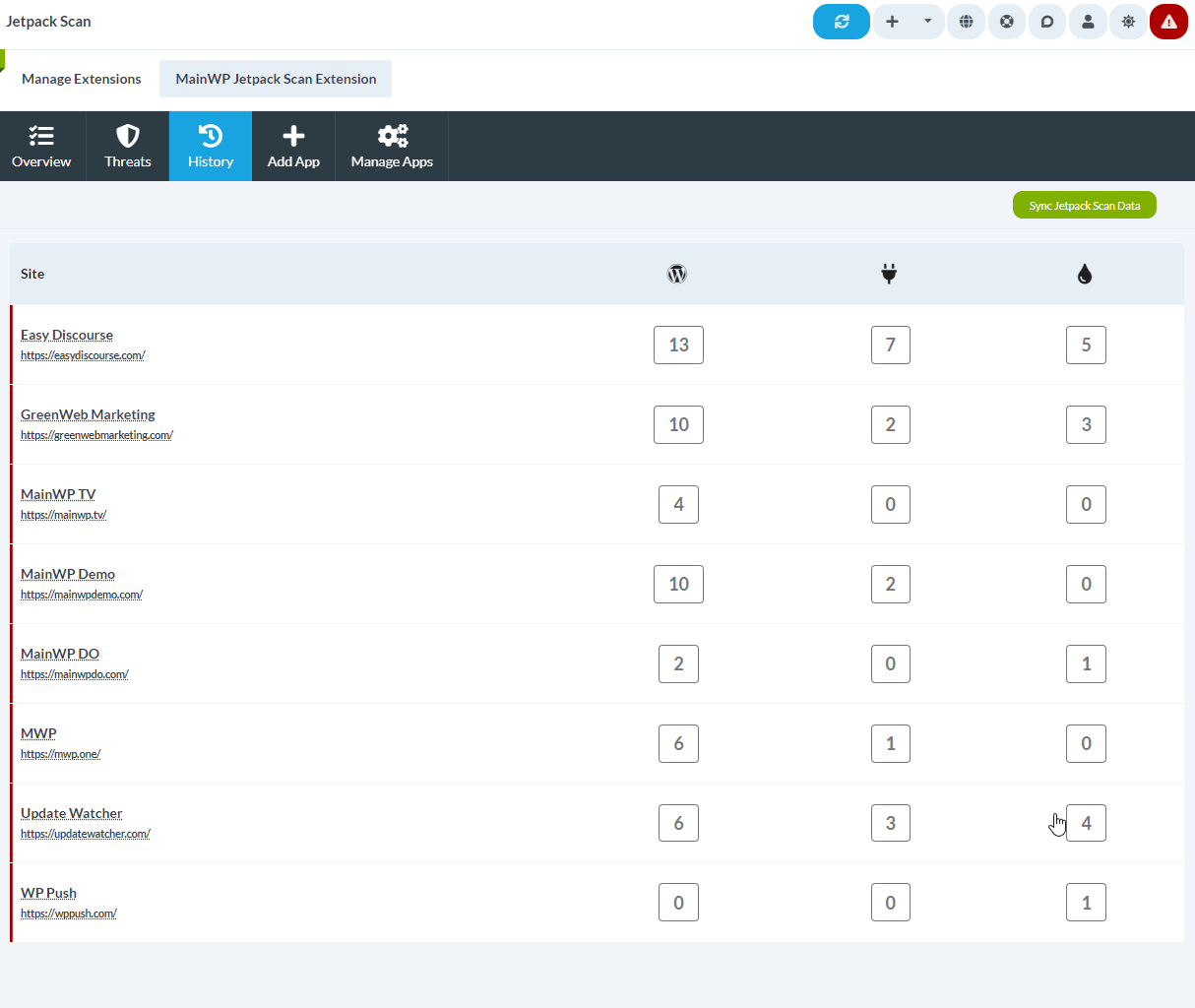This screenshot has width=1195, height=1008.
Task: Click the blue global sync icon
Action: pos(841,21)
